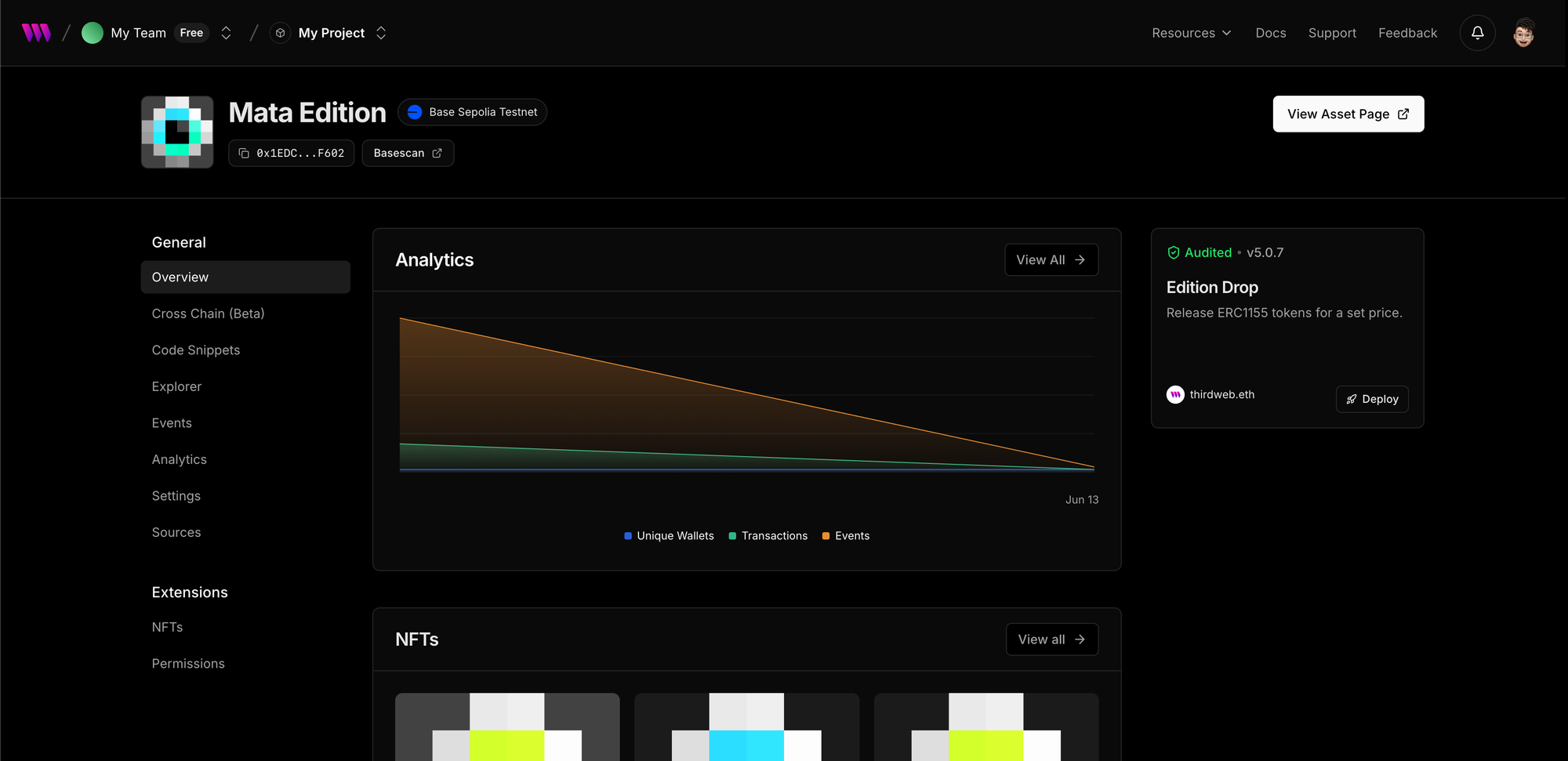Click the Jun 13 axis label
The image size is (1568, 761).
(1082, 500)
